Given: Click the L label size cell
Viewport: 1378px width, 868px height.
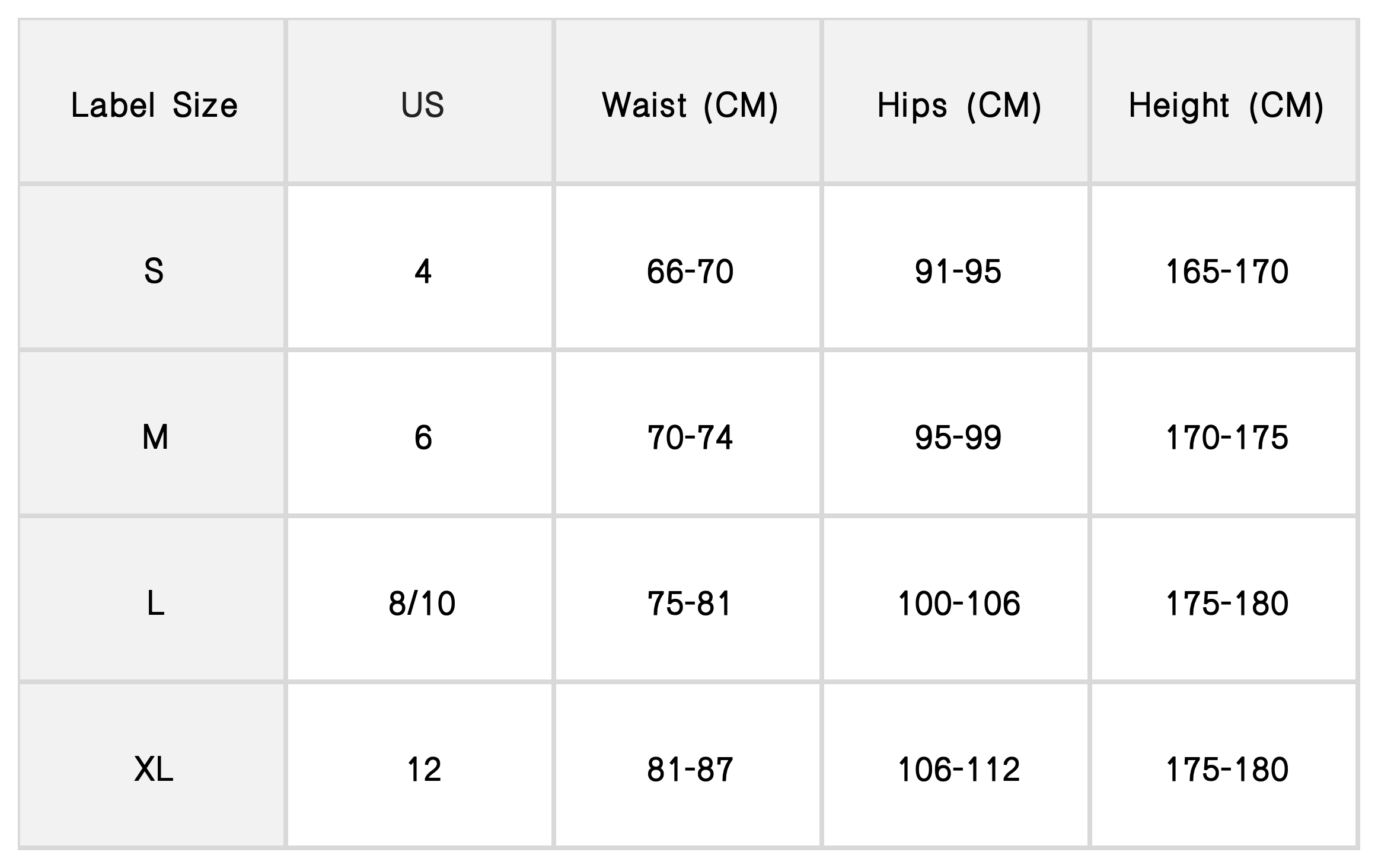Looking at the screenshot, I should pos(154,604).
